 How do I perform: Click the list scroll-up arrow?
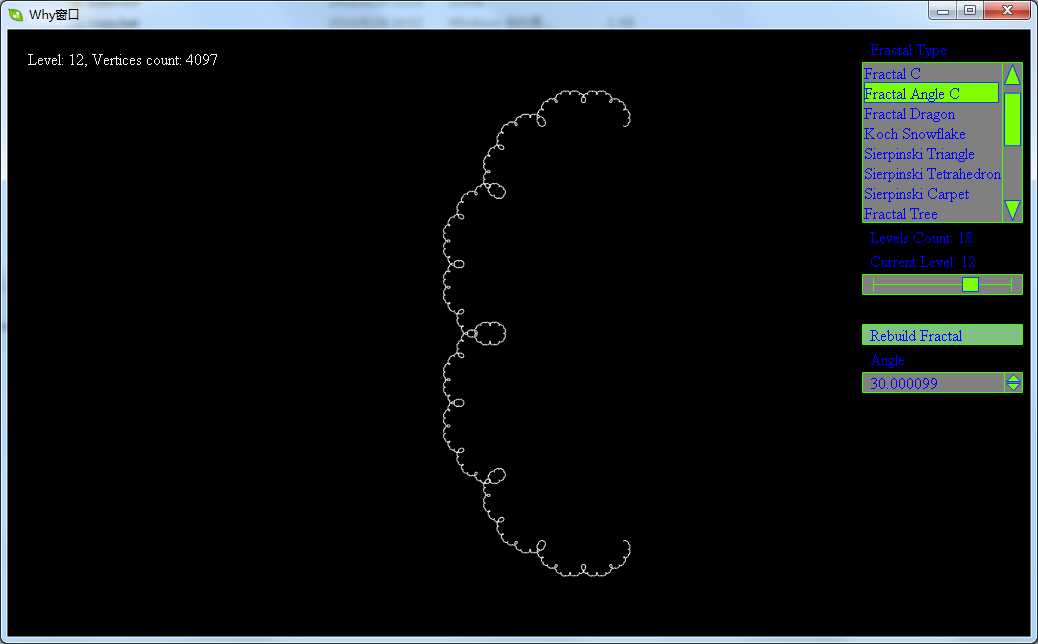click(1012, 74)
